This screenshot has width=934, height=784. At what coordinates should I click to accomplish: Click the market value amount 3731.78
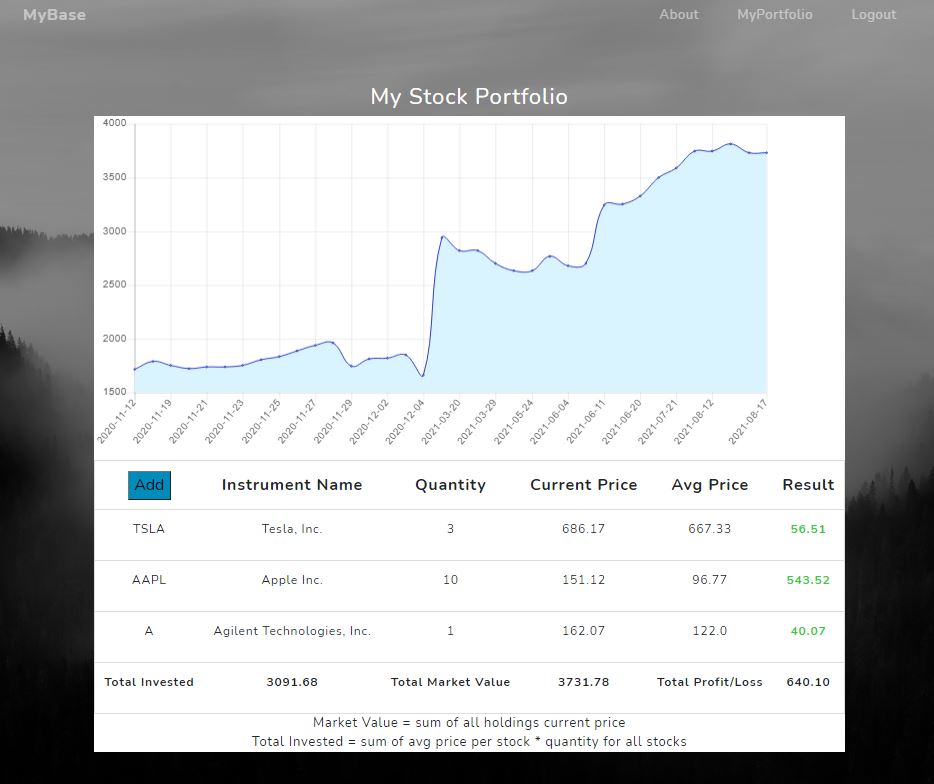pos(584,682)
